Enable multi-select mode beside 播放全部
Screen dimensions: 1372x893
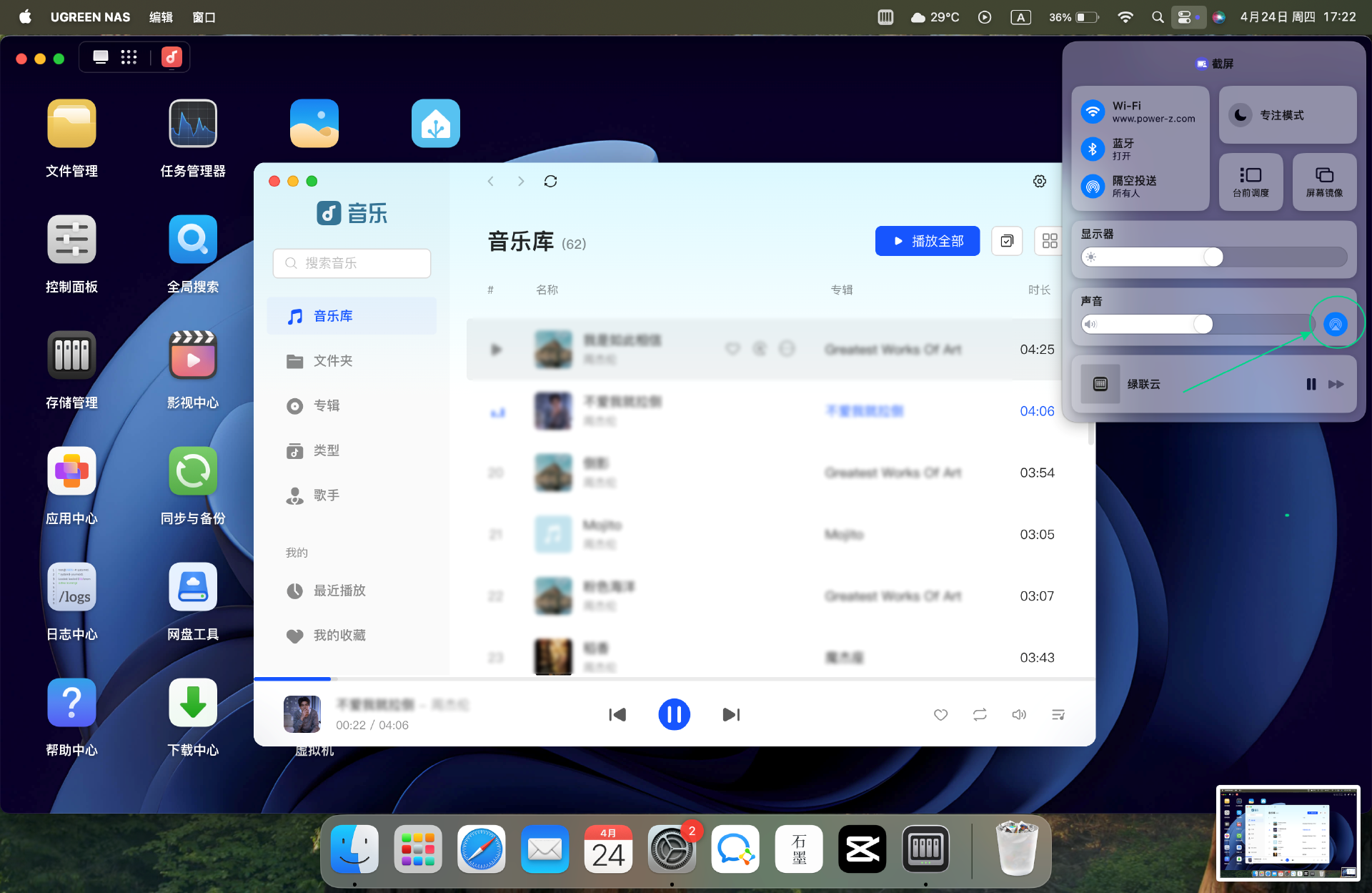[x=1007, y=241]
